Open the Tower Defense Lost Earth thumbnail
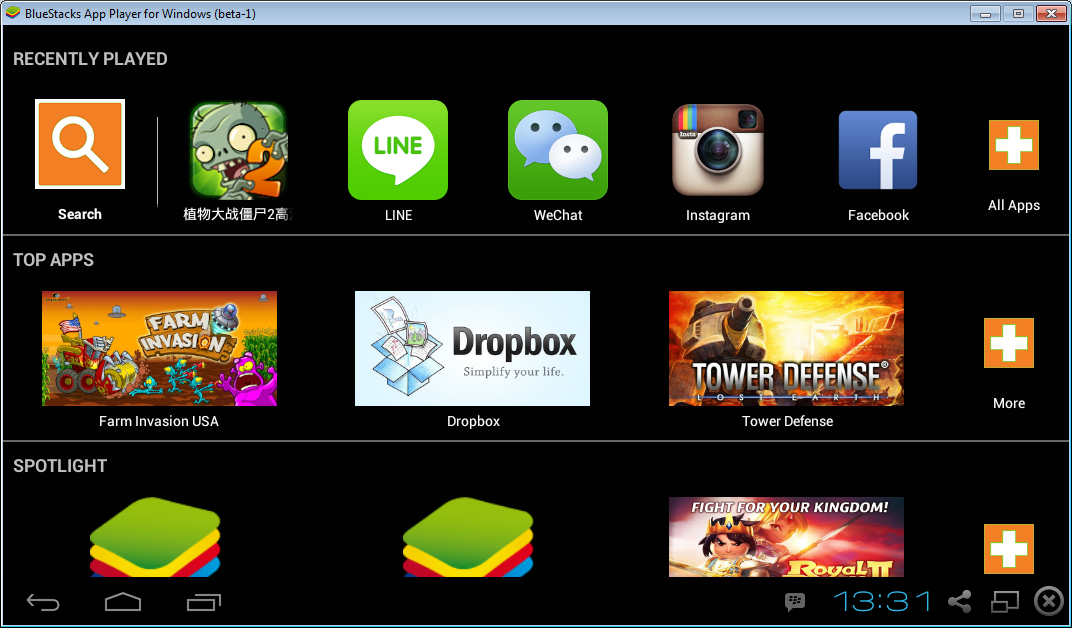Screen dimensions: 1072x628 point(786,348)
